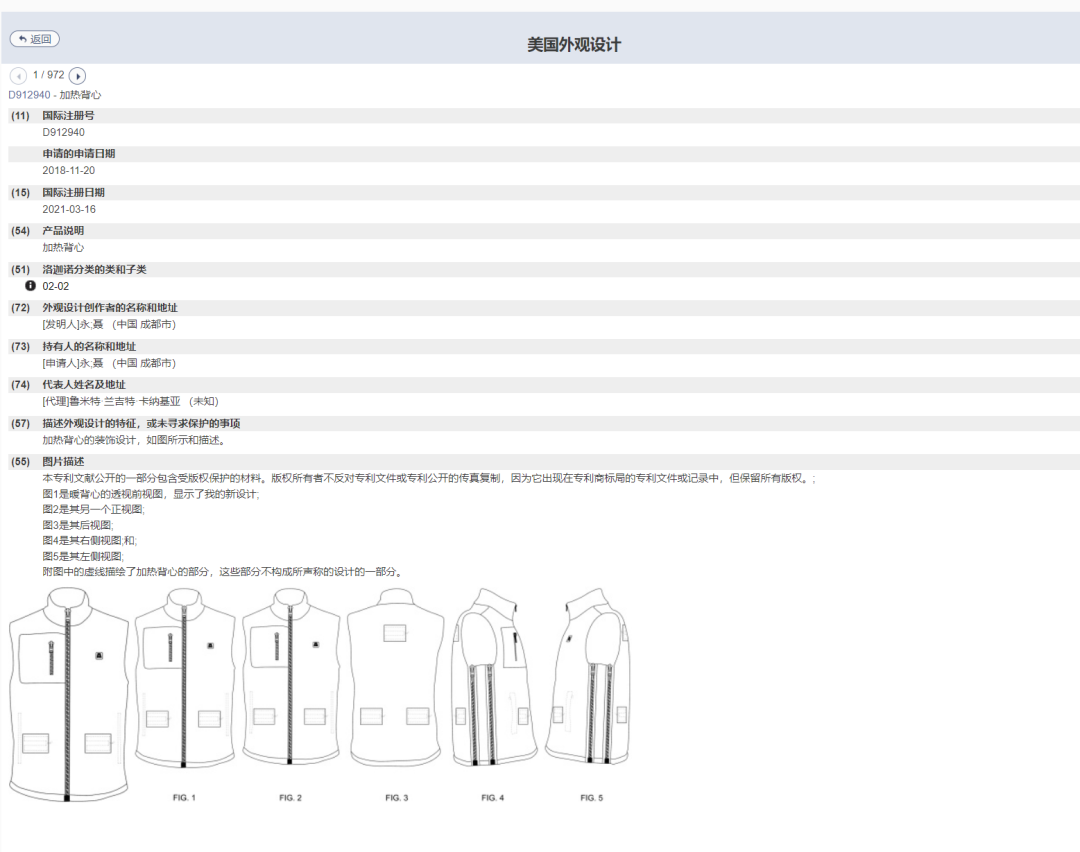Select the [发明人] inventor line
Image resolution: width=1080 pixels, height=852 pixels.
click(109, 324)
